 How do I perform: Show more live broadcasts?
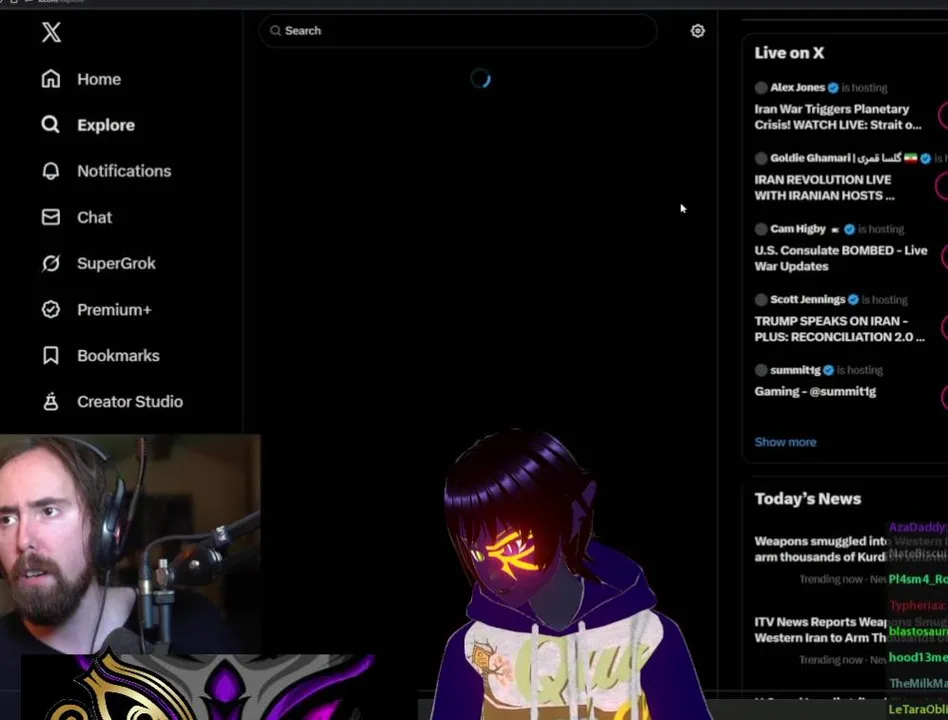point(785,442)
